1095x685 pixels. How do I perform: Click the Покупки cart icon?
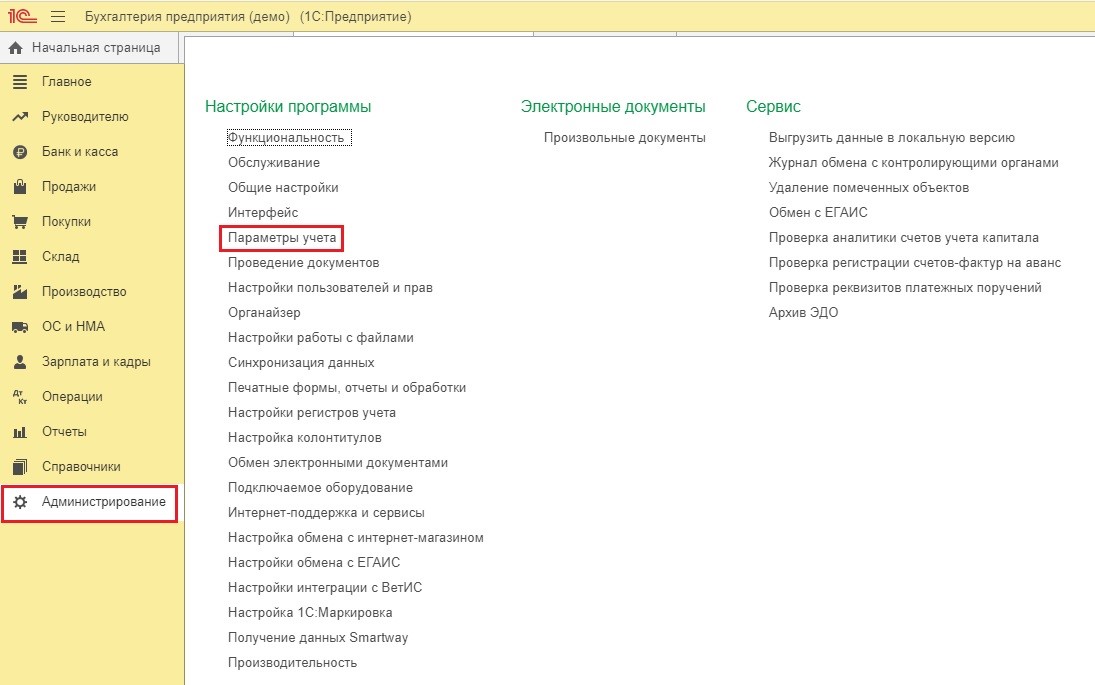coord(20,221)
